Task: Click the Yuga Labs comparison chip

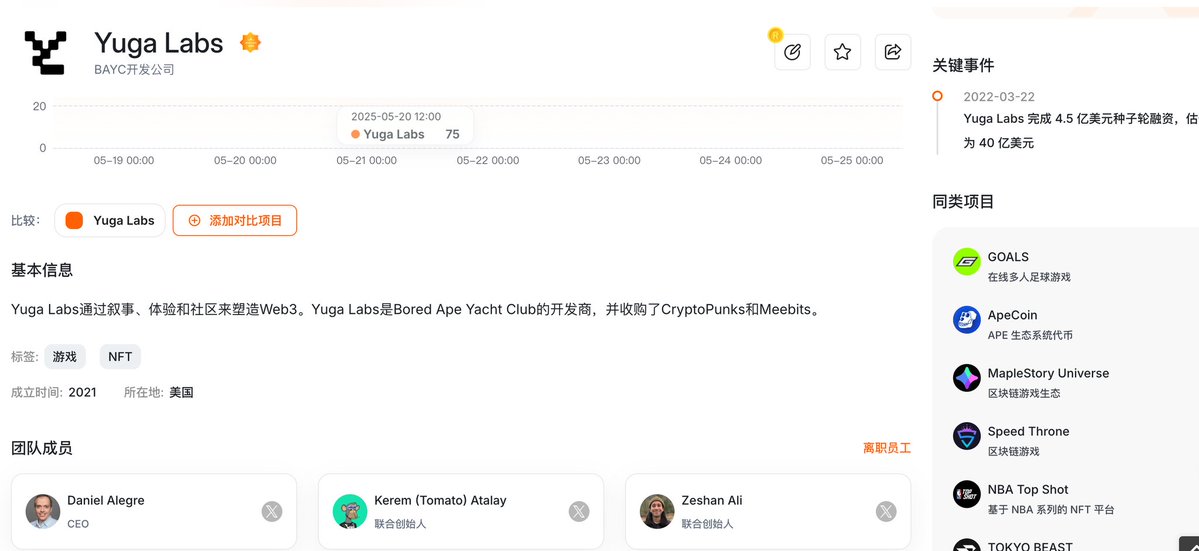Action: (x=110, y=220)
